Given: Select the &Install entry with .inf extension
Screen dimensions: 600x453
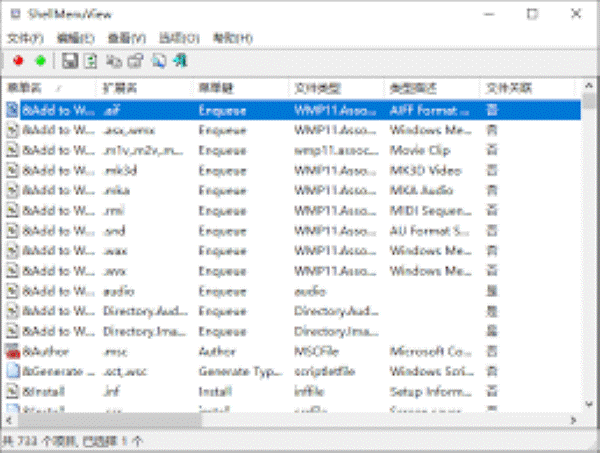Looking at the screenshot, I should pos(43,391).
